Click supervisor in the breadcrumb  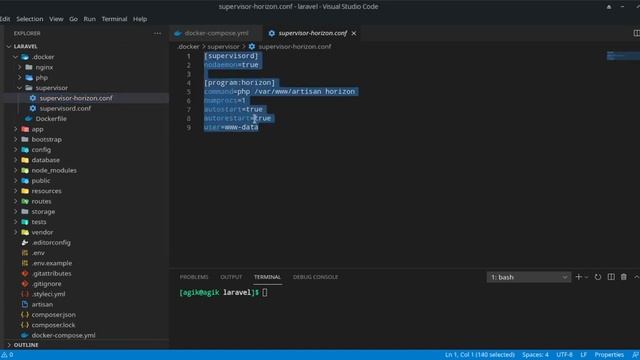pyautogui.click(x=223, y=47)
